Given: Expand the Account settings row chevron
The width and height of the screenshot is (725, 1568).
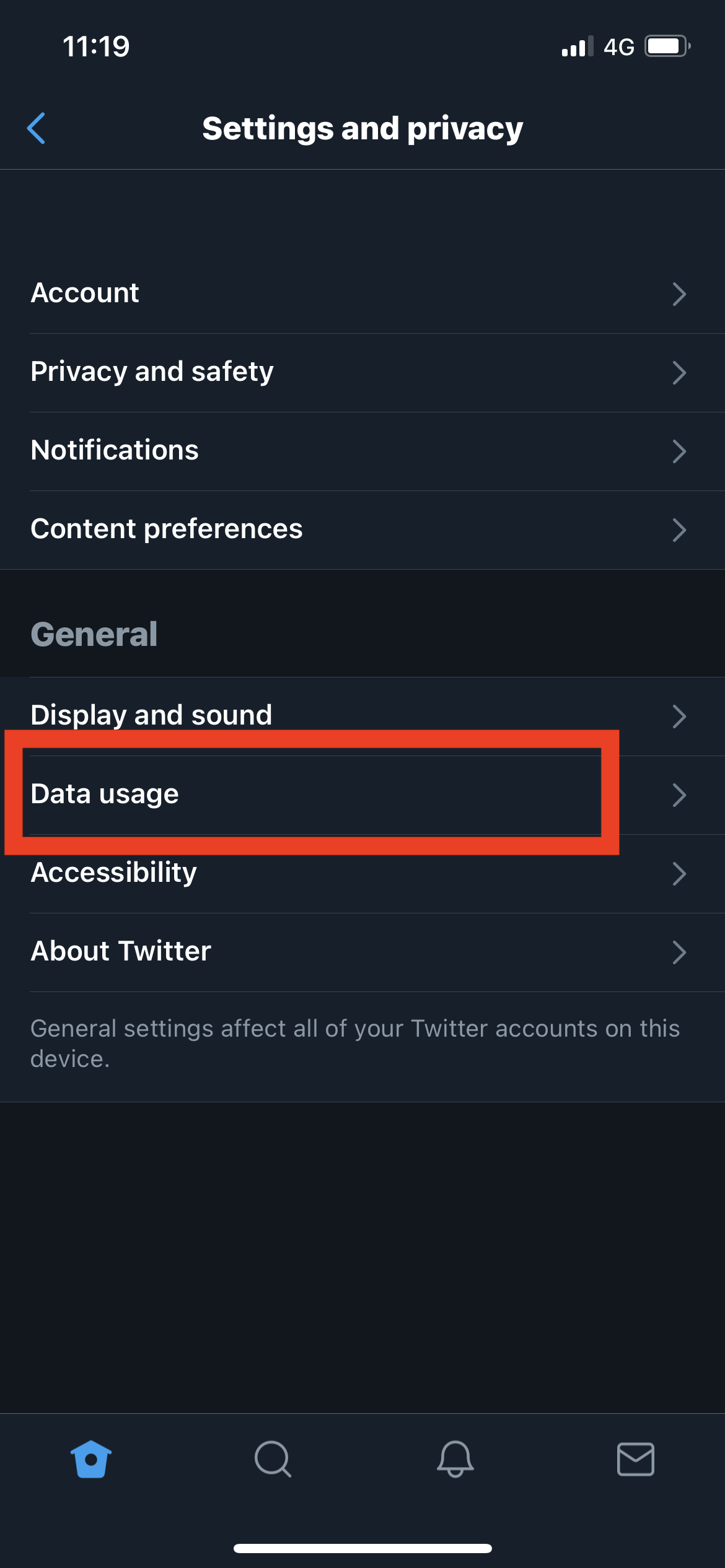Looking at the screenshot, I should tap(680, 295).
